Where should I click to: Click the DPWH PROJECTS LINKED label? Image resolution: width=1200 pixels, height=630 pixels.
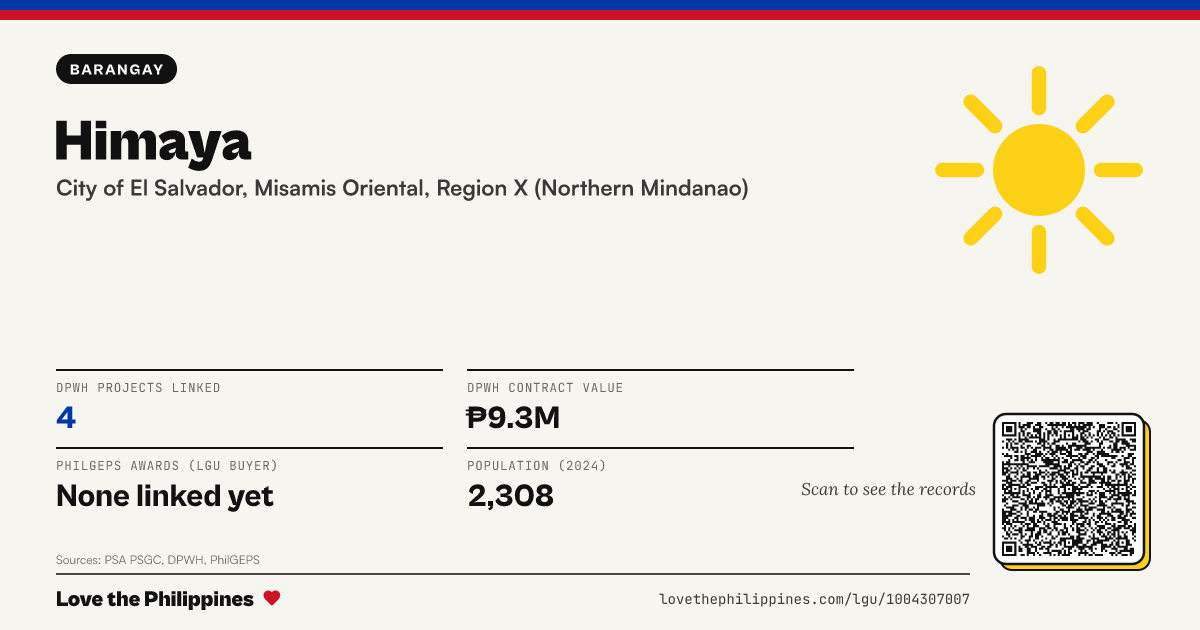point(138,388)
